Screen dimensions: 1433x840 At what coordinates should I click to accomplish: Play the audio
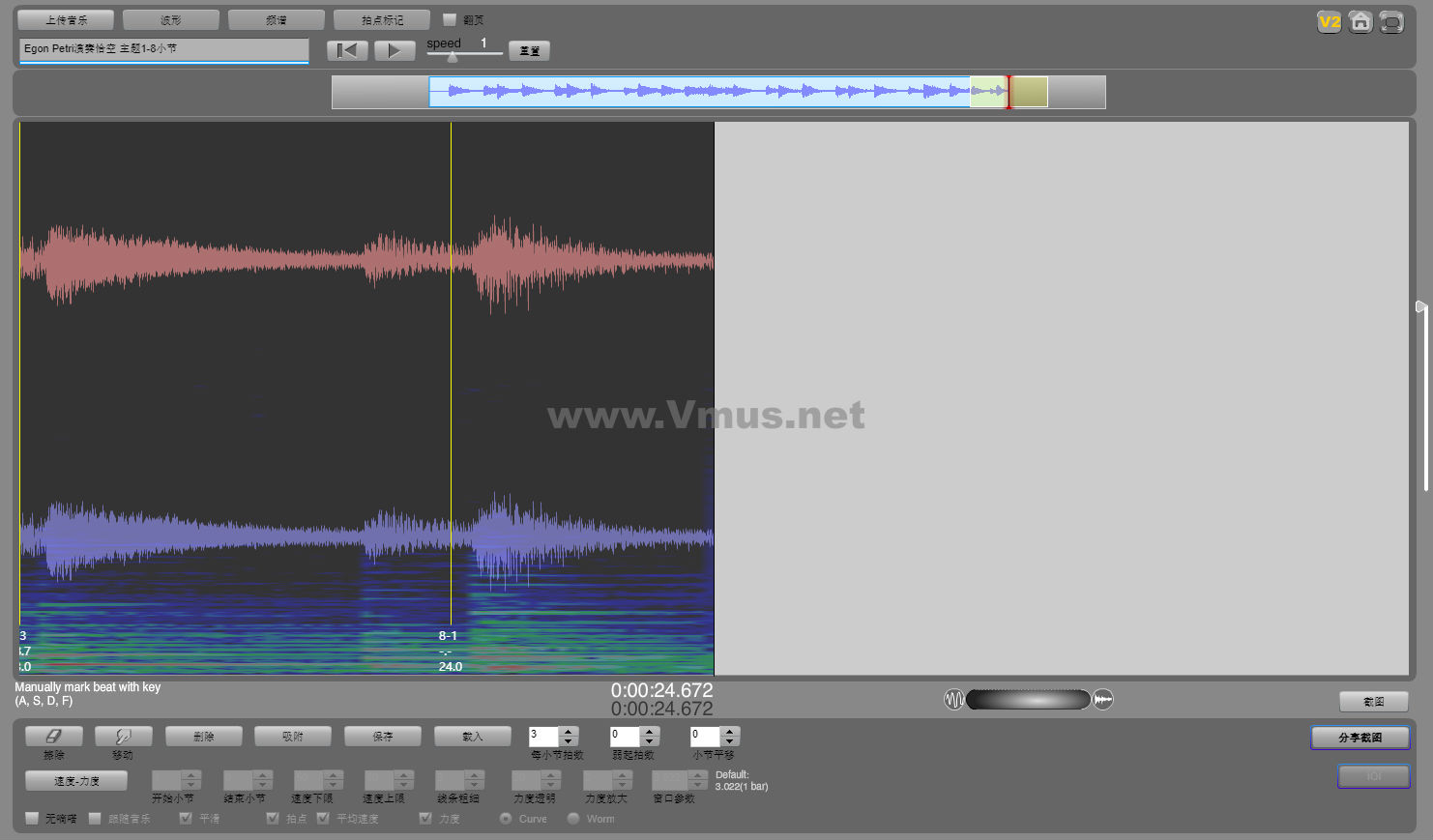[x=395, y=50]
